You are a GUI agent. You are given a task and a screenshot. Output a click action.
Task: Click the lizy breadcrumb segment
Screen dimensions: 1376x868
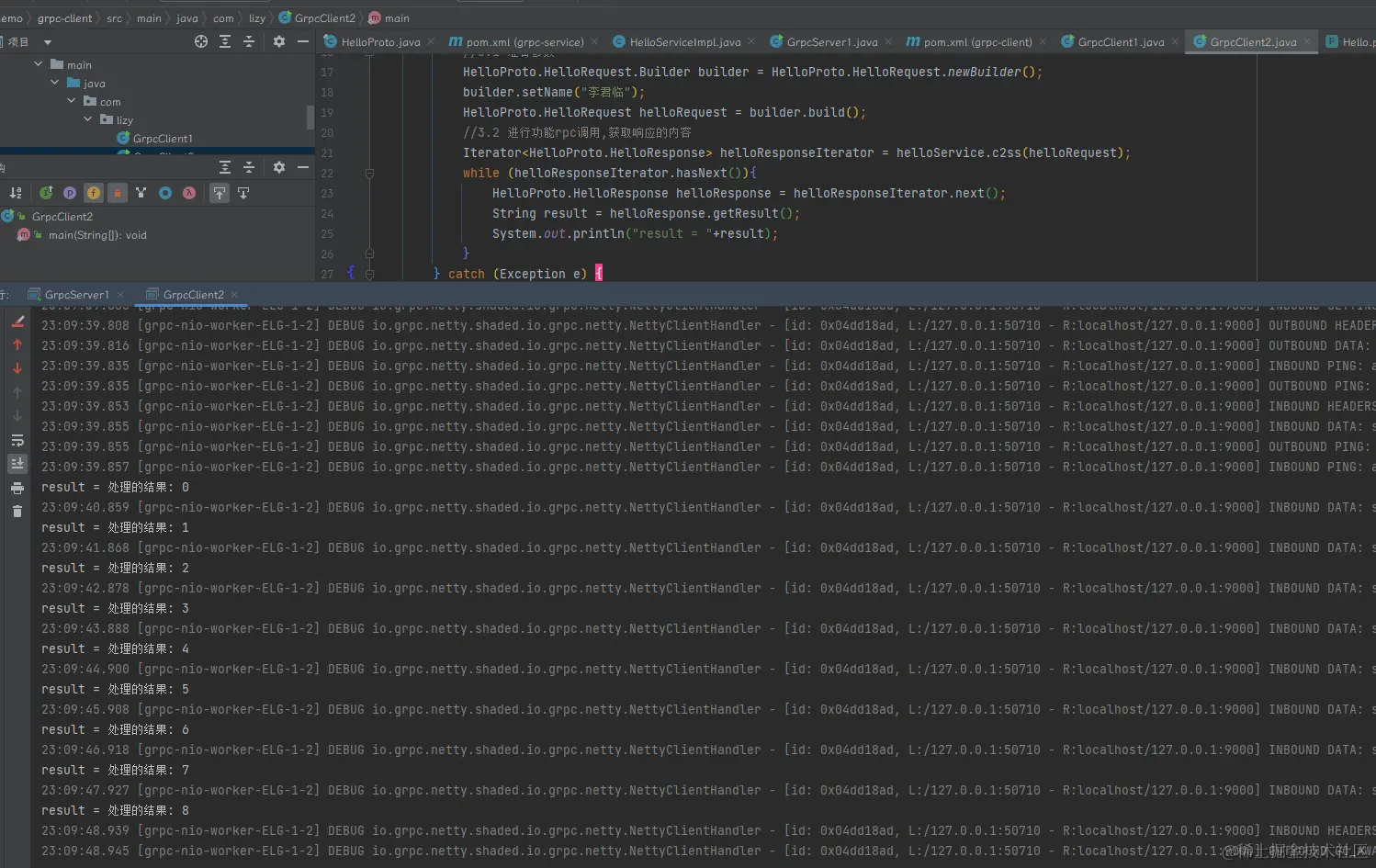[257, 18]
